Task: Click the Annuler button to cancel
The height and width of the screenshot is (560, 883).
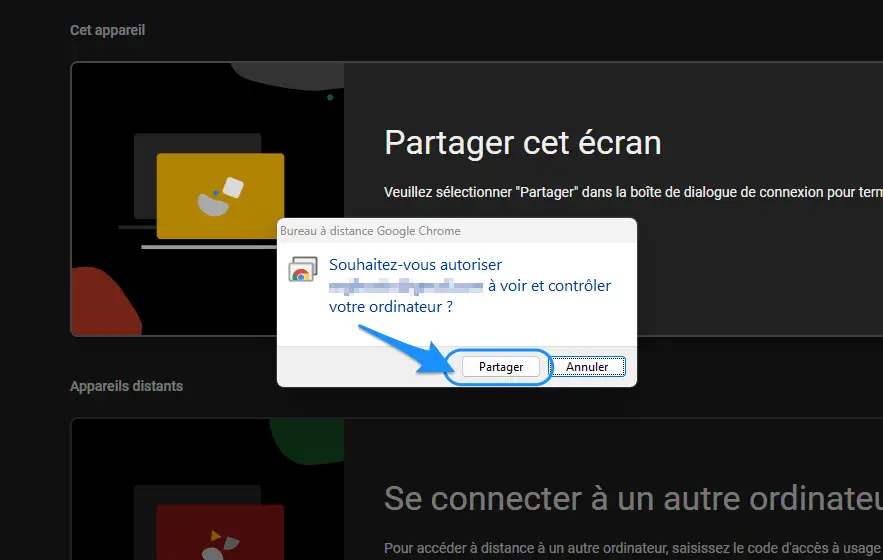Action: click(x=587, y=367)
